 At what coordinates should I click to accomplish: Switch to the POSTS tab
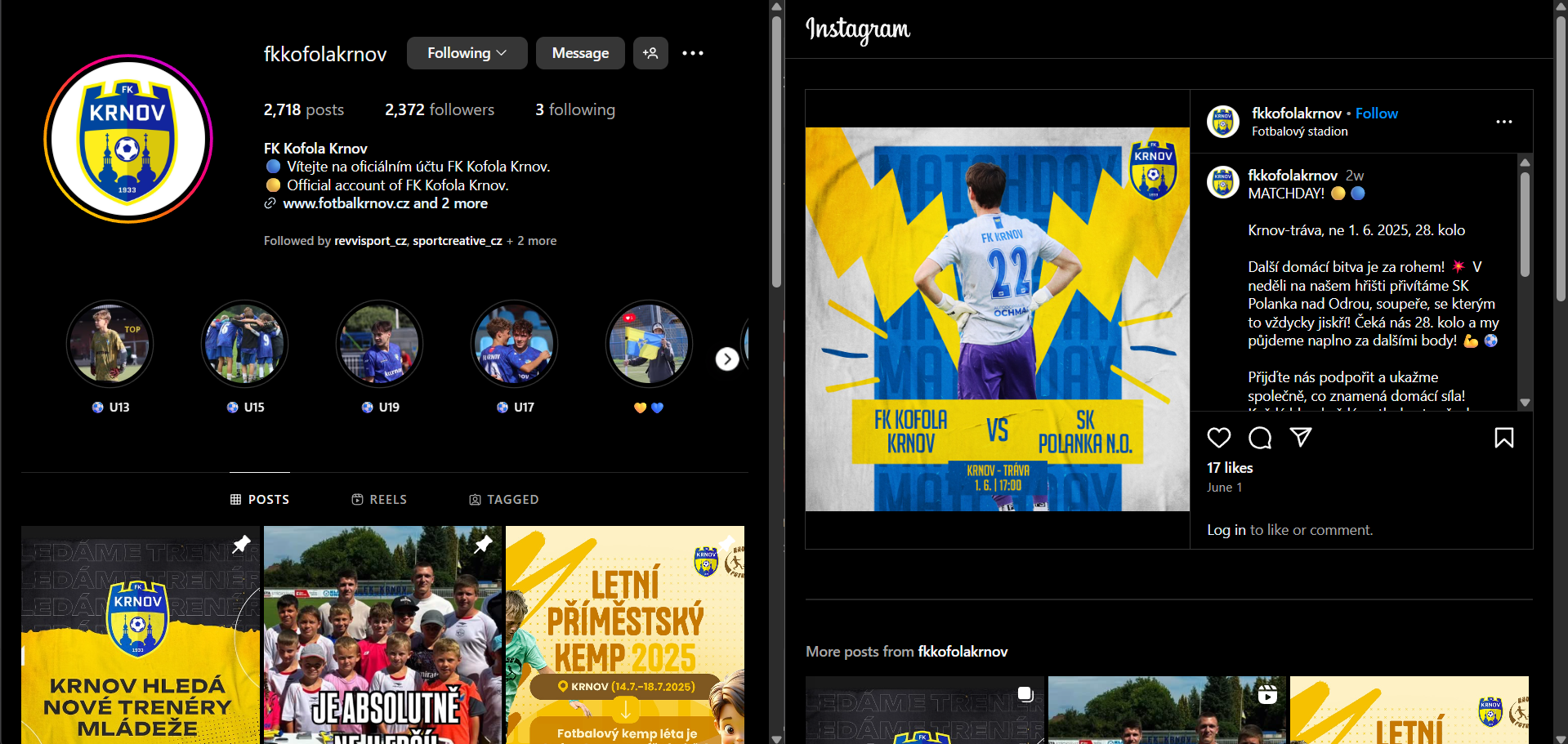point(260,499)
